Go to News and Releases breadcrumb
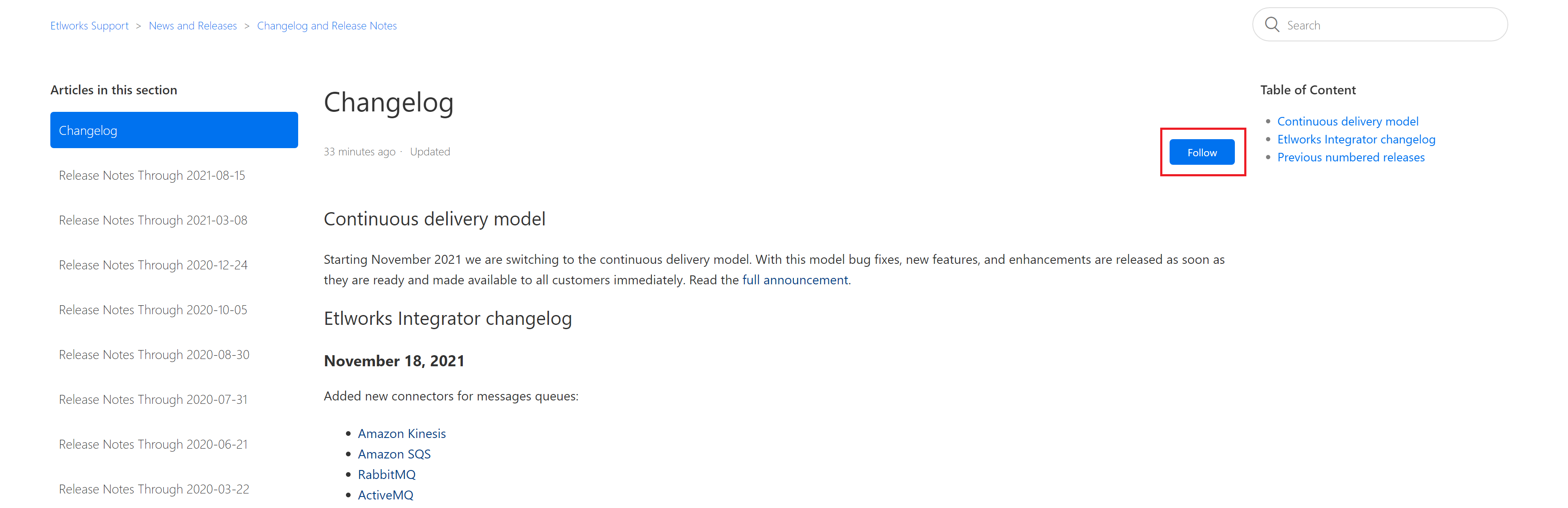Image resolution: width=1568 pixels, height=508 pixels. (x=192, y=26)
